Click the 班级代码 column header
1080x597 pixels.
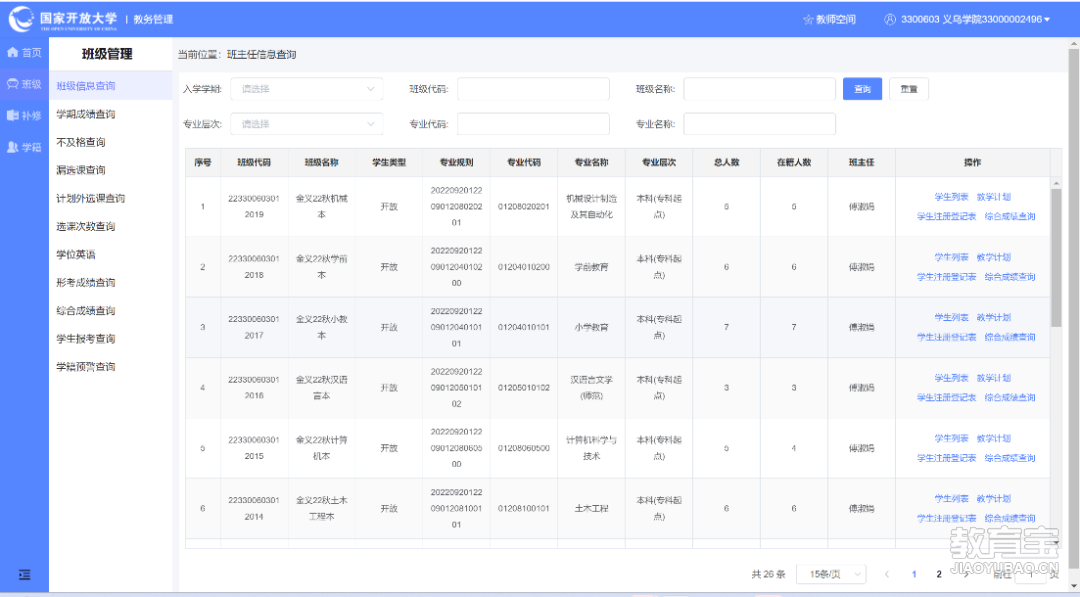(x=254, y=163)
